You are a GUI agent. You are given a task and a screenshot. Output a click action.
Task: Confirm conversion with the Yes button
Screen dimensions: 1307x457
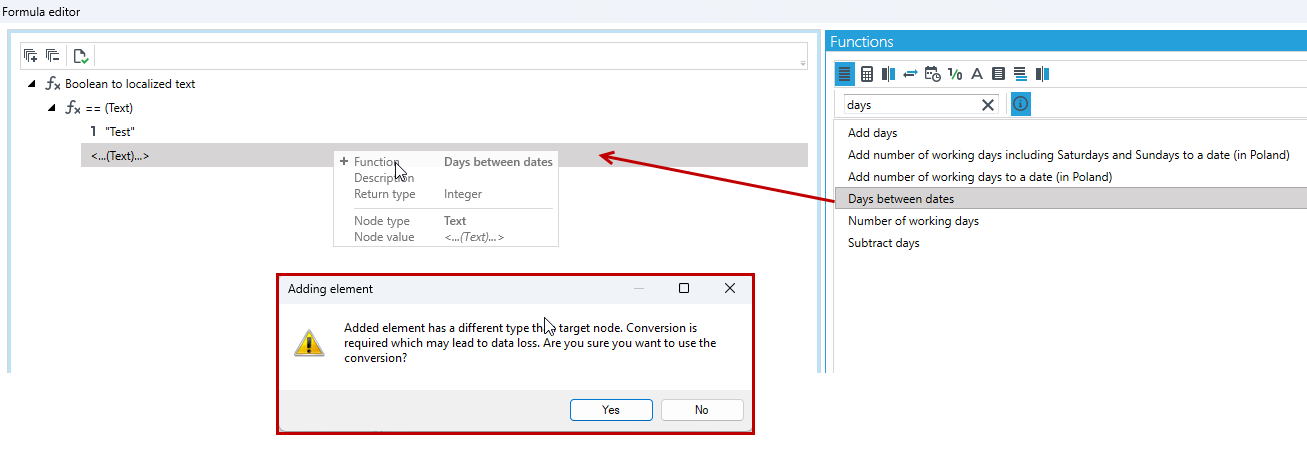tap(611, 409)
